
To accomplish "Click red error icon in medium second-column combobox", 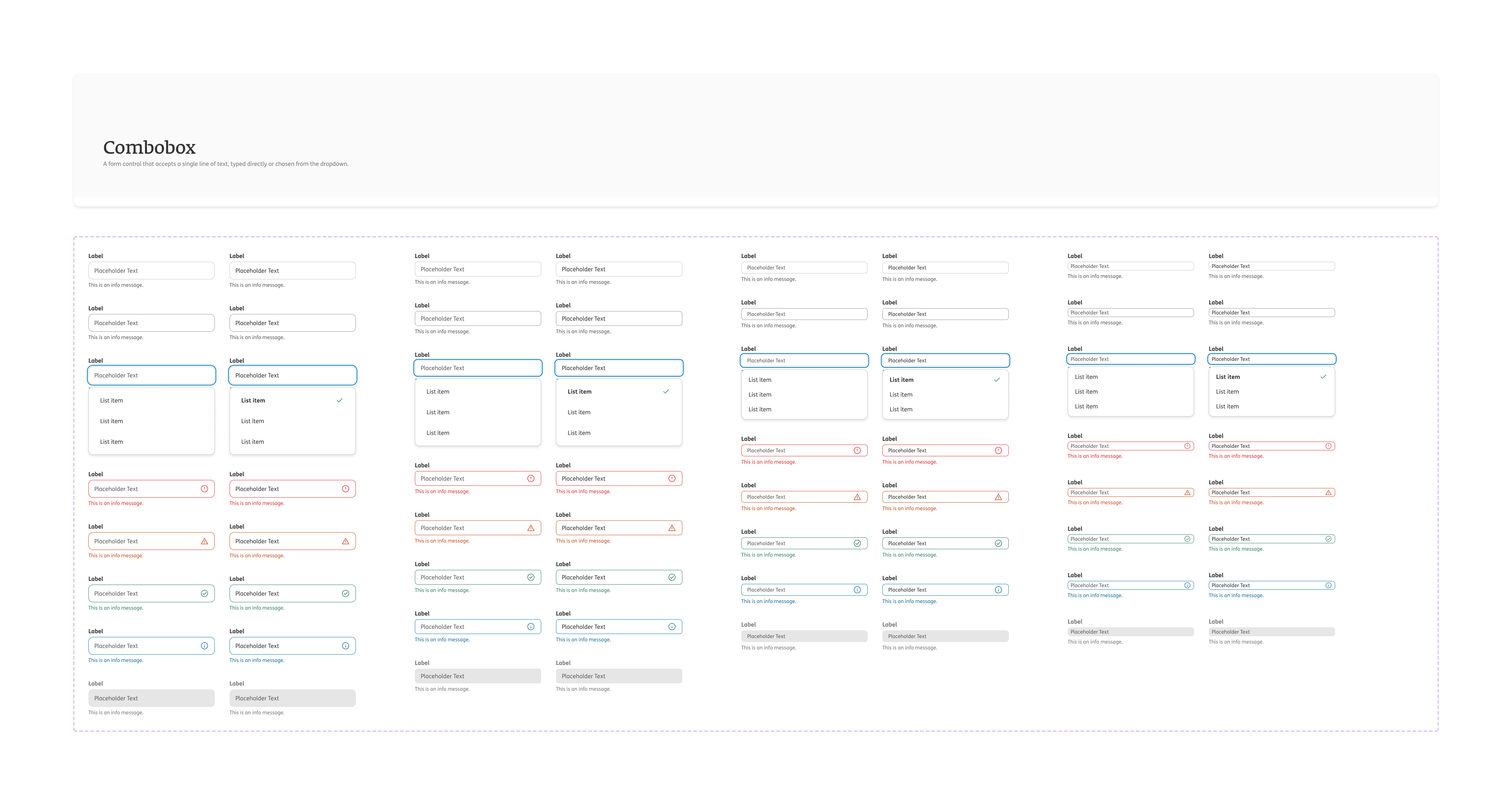I will 672,478.
